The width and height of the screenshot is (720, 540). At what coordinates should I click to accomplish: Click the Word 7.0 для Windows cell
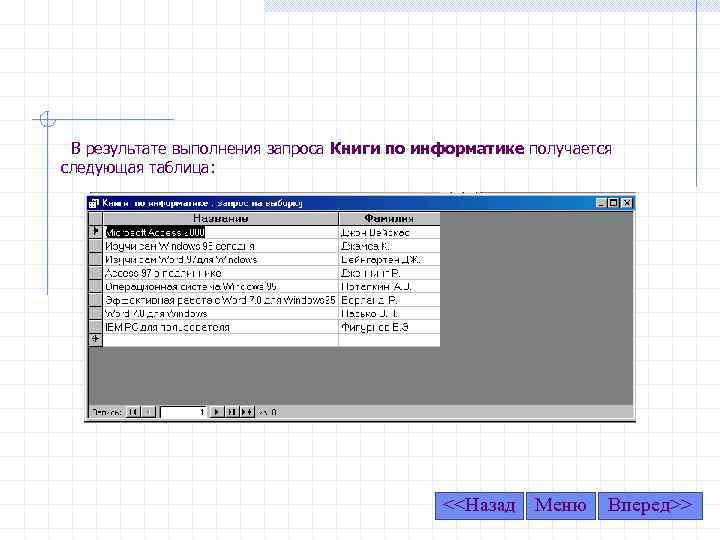tap(221, 314)
